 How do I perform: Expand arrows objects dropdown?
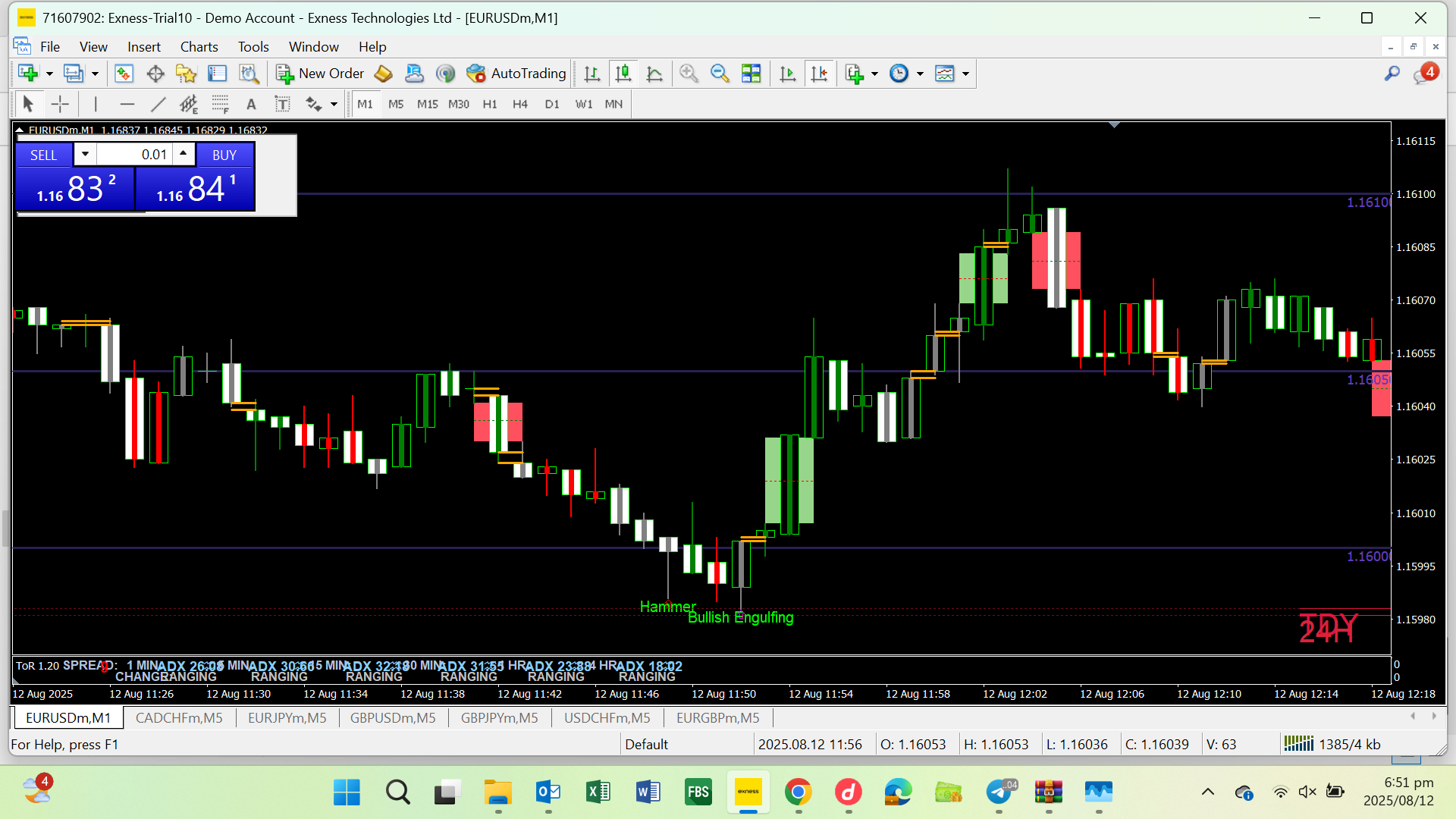pyautogui.click(x=334, y=104)
